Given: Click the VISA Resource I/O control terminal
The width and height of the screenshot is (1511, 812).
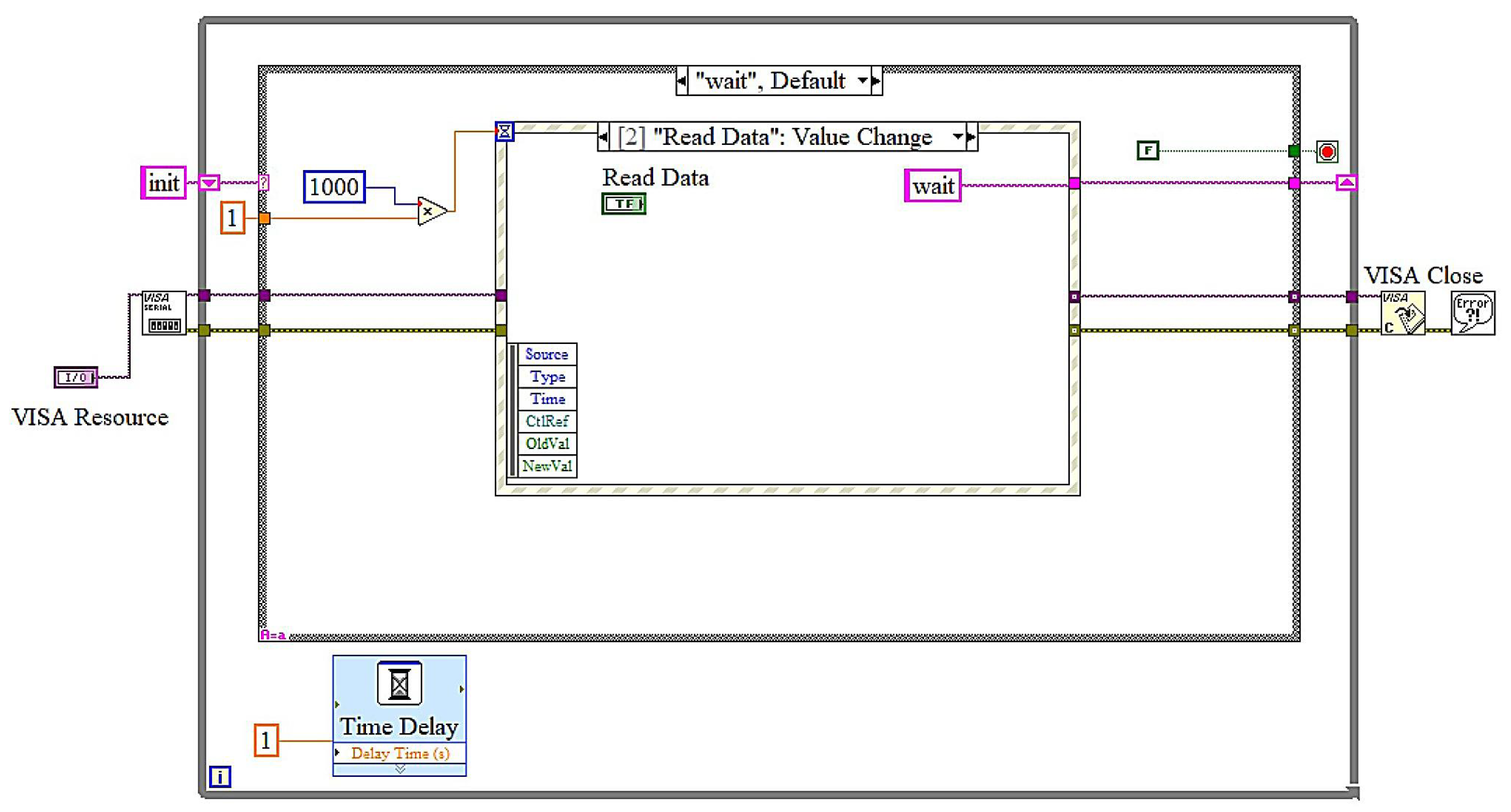Looking at the screenshot, I should pyautogui.click(x=76, y=378).
